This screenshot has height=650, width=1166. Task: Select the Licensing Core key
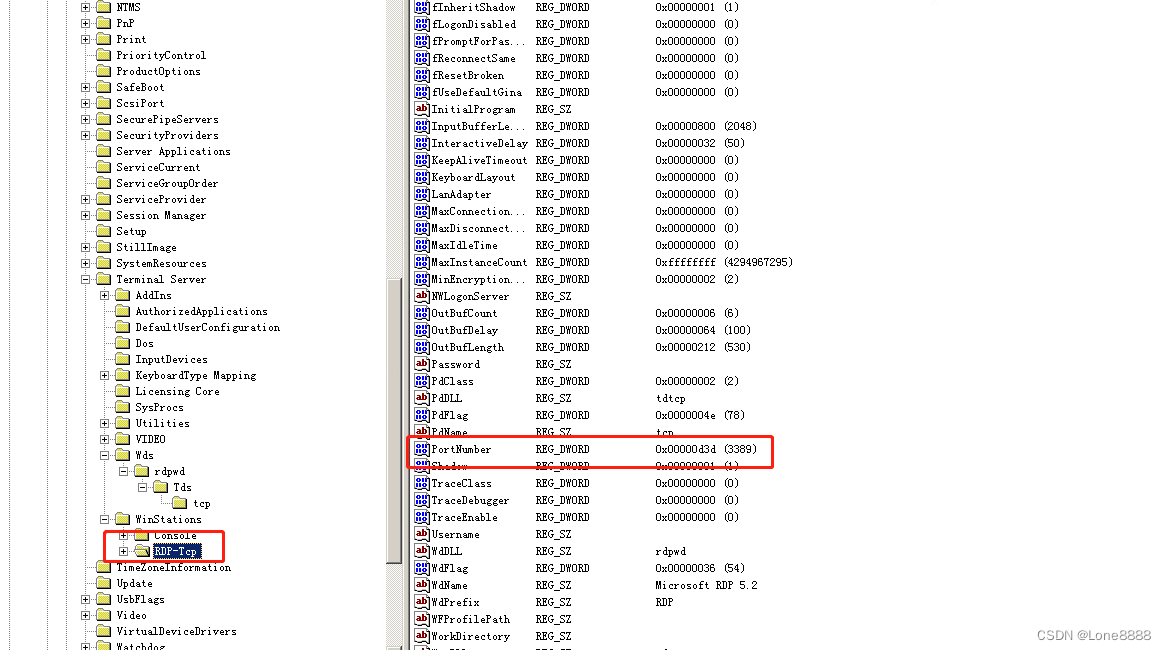coord(177,392)
